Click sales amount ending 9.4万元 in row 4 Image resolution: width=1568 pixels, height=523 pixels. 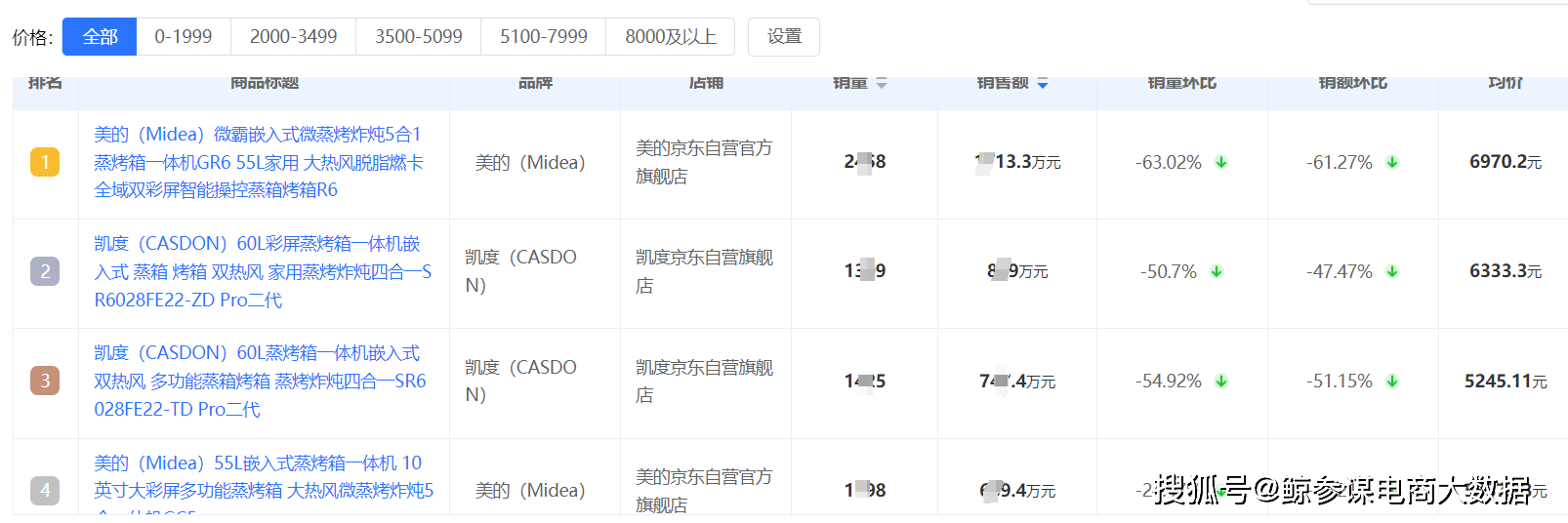pos(1017,491)
